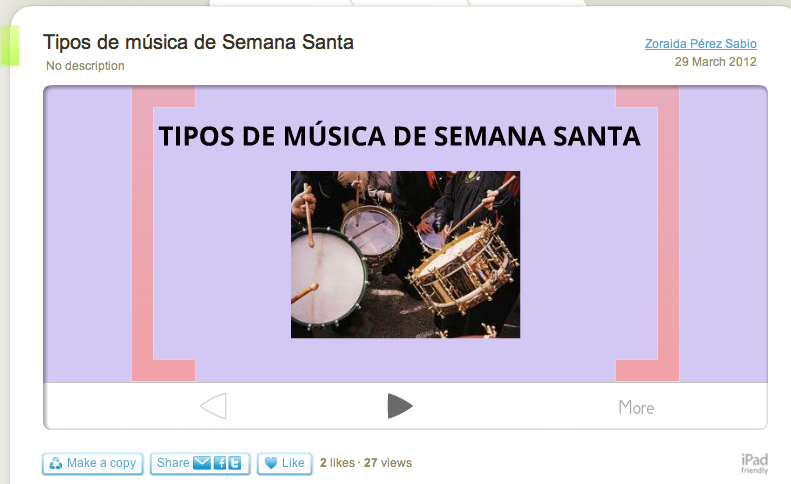Click the No description text
Screen dimensions: 791x484
click(x=85, y=66)
